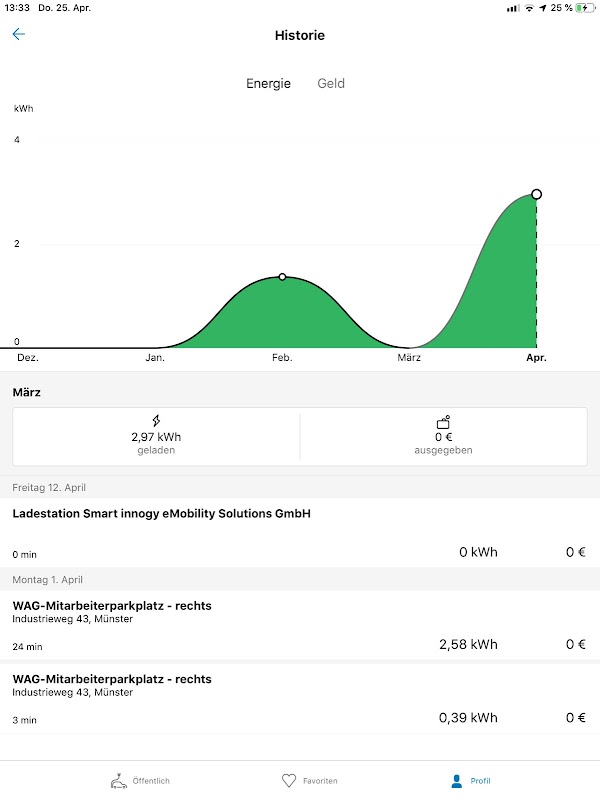
Task: Open Öffentlich charging map icon
Action: pyautogui.click(x=119, y=781)
